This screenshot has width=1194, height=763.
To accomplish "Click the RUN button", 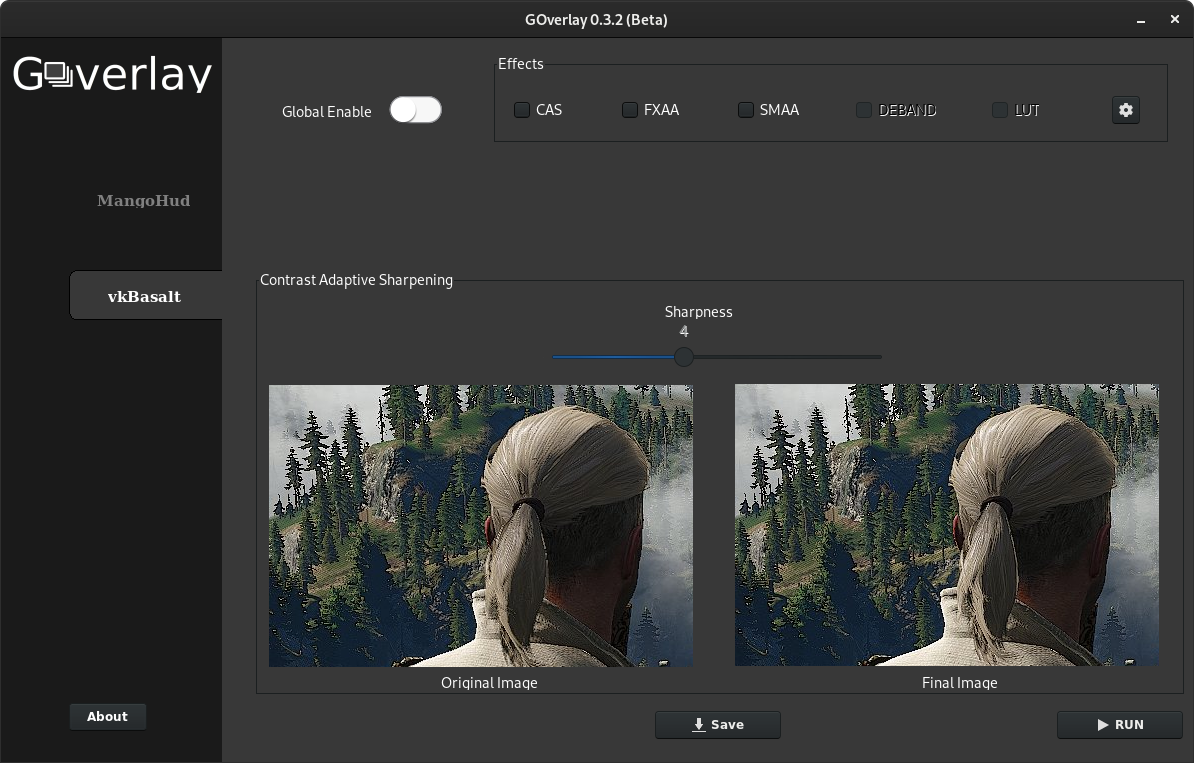I will pos(1119,725).
